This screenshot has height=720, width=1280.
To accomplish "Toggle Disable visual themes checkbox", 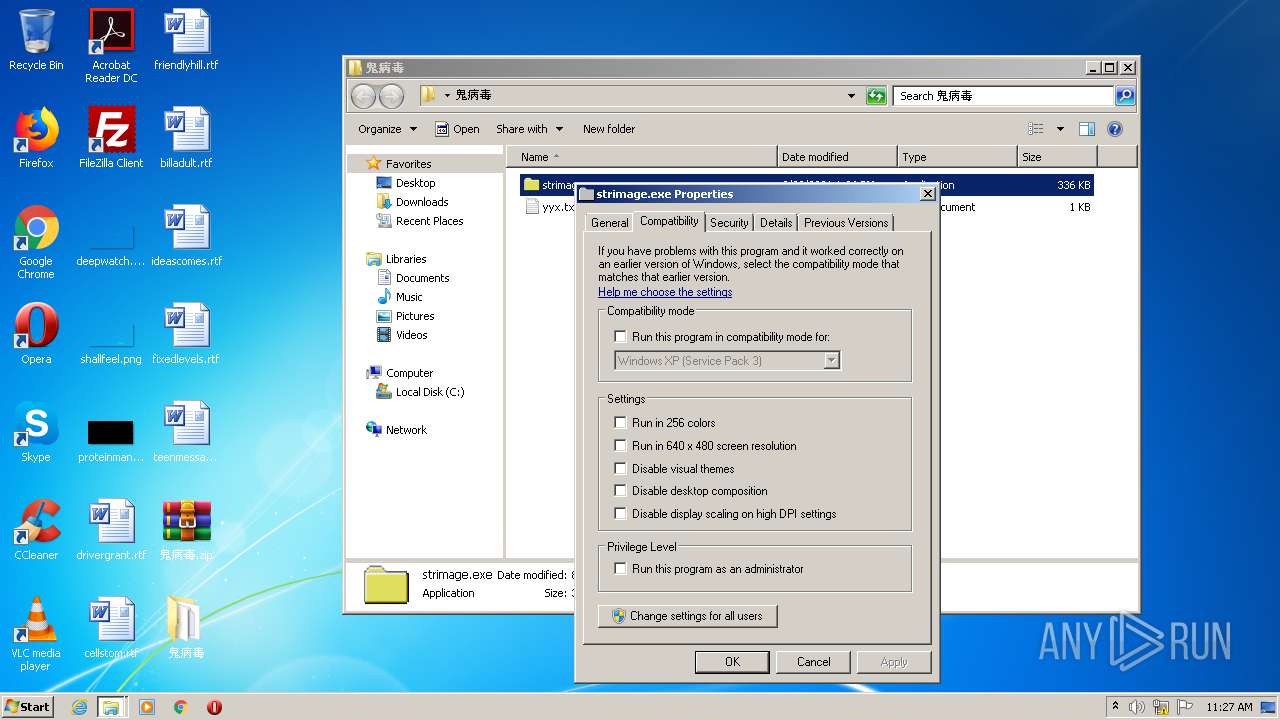I will tap(620, 469).
